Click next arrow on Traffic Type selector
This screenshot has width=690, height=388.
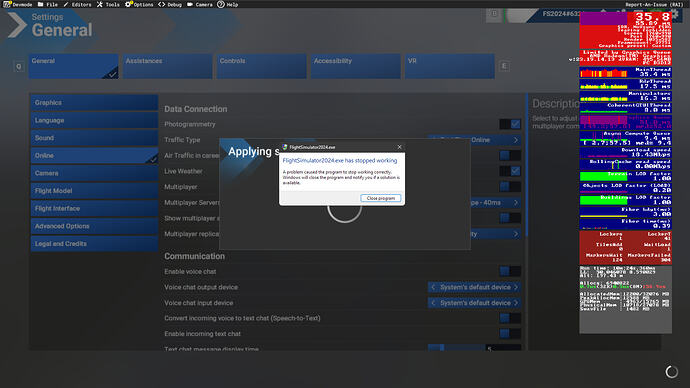coord(516,140)
